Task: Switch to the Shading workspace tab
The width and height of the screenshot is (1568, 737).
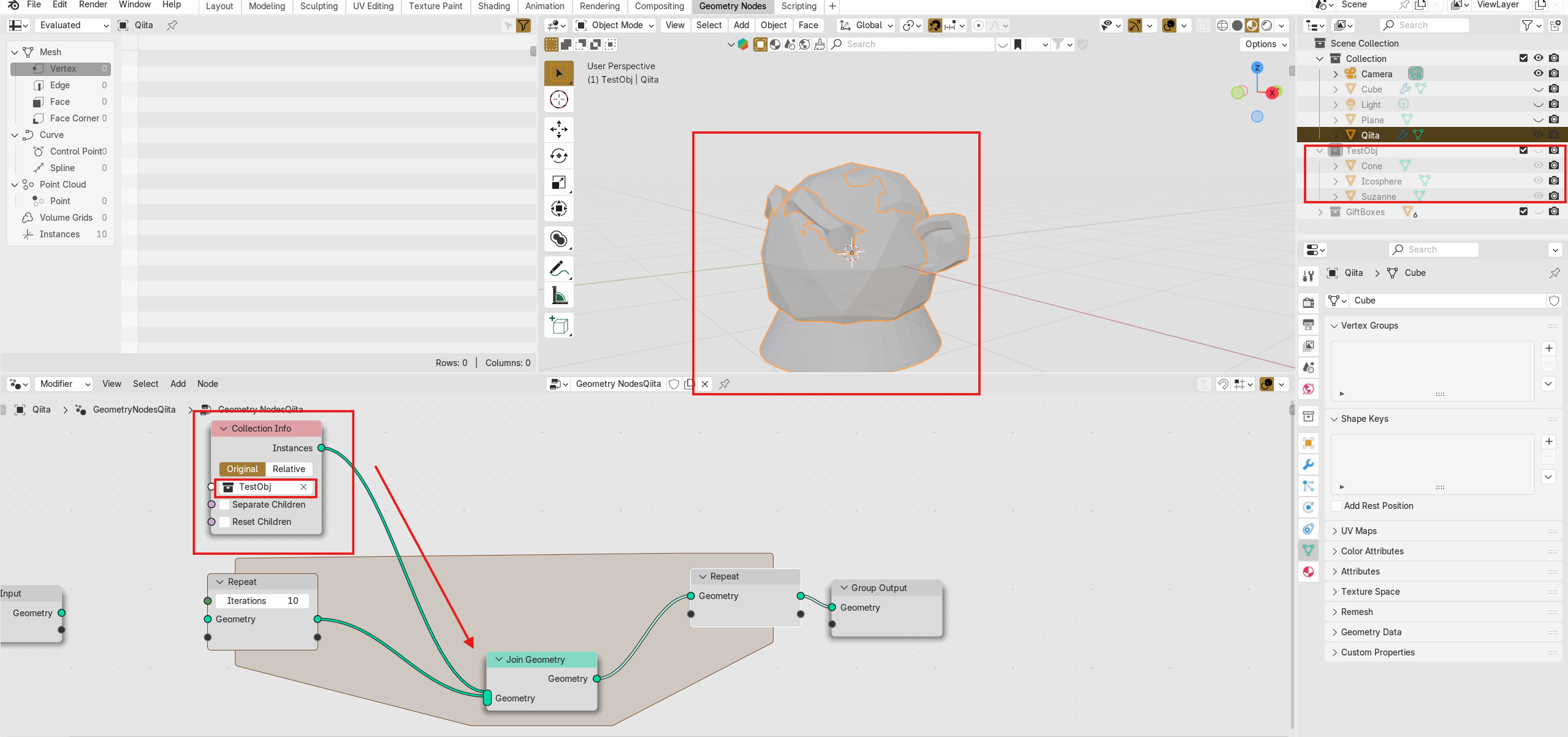Action: click(493, 6)
